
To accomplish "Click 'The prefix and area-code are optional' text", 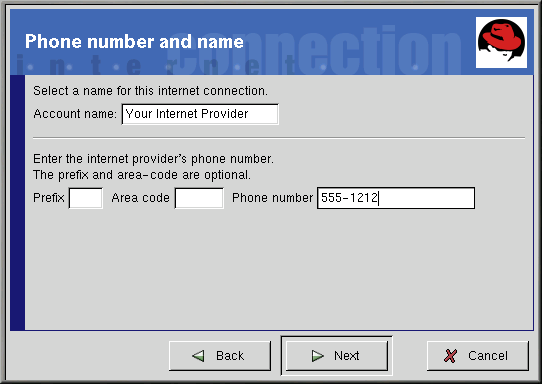I will coord(142,175).
